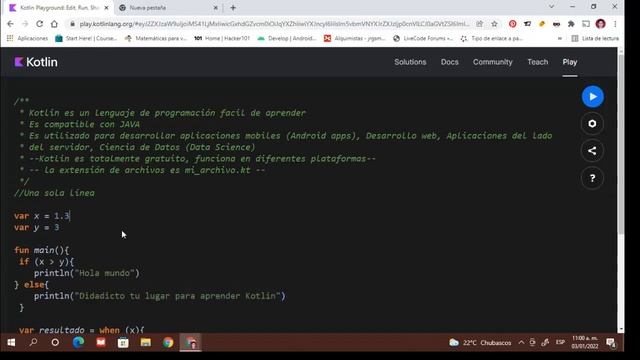The height and width of the screenshot is (360, 640).
Task: Open the Chrome profile avatar
Action: point(600,24)
